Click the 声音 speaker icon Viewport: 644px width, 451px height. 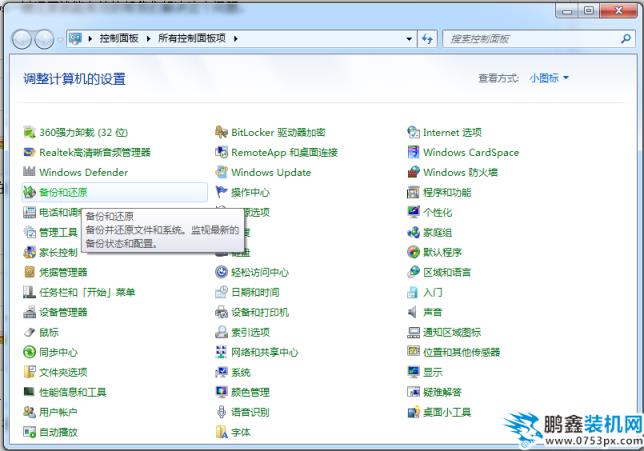point(413,312)
